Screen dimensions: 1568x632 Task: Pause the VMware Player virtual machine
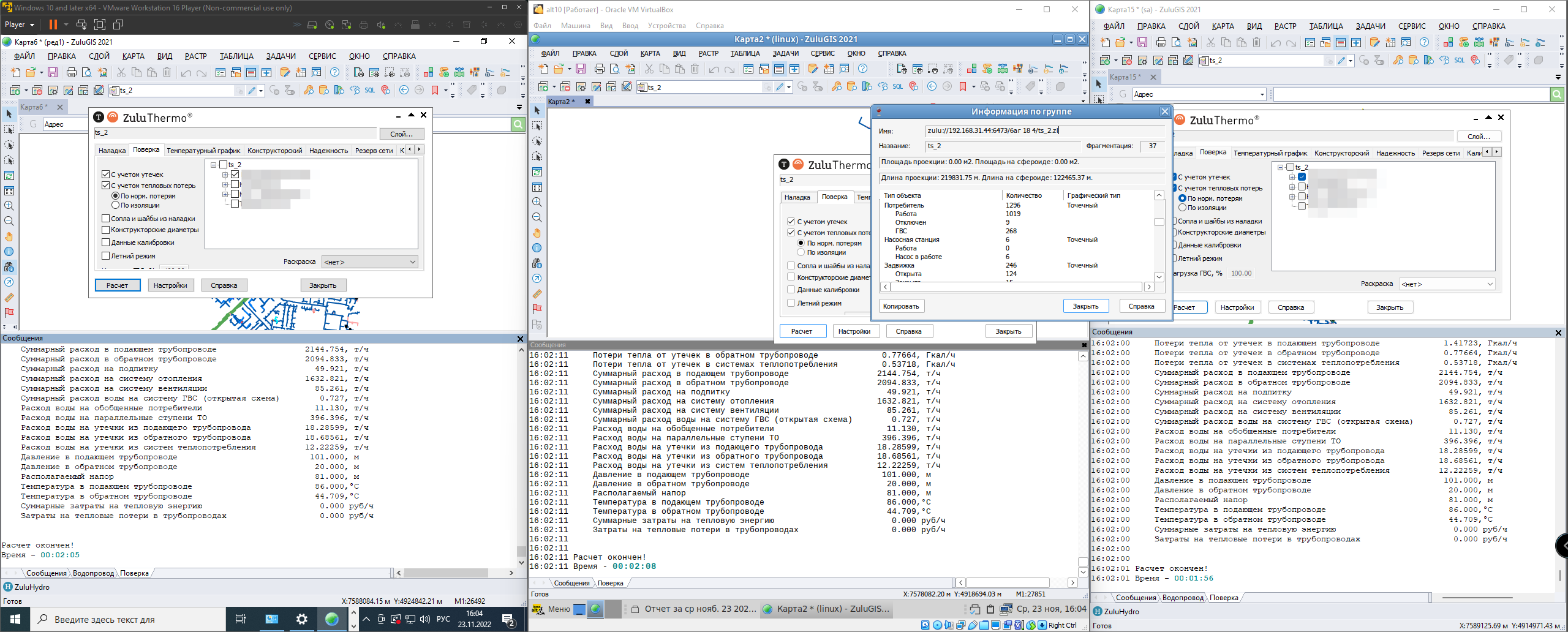pos(53,24)
